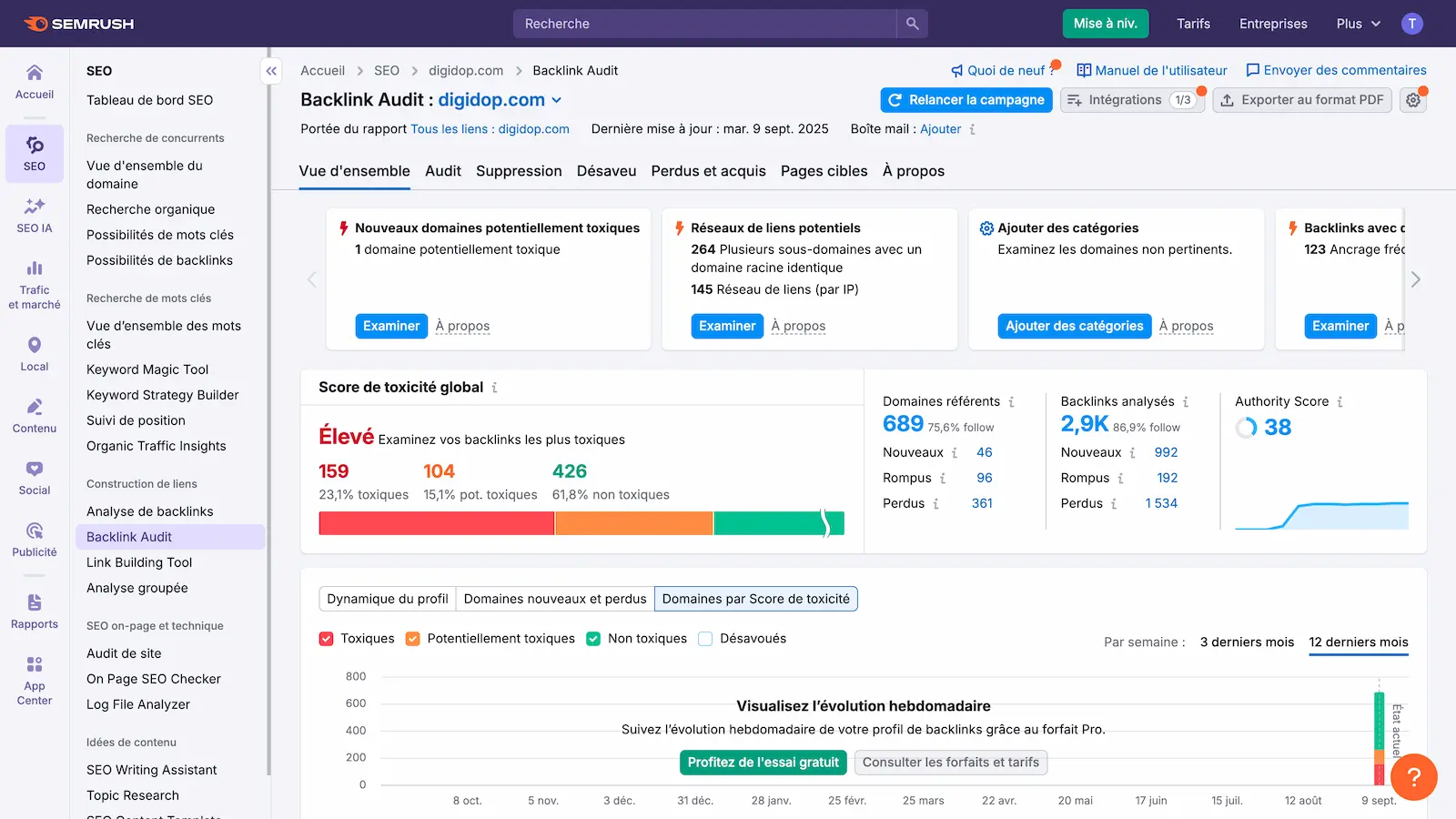This screenshot has width=1456, height=819.
Task: Click the green non-toxic bar segment
Action: (779, 523)
